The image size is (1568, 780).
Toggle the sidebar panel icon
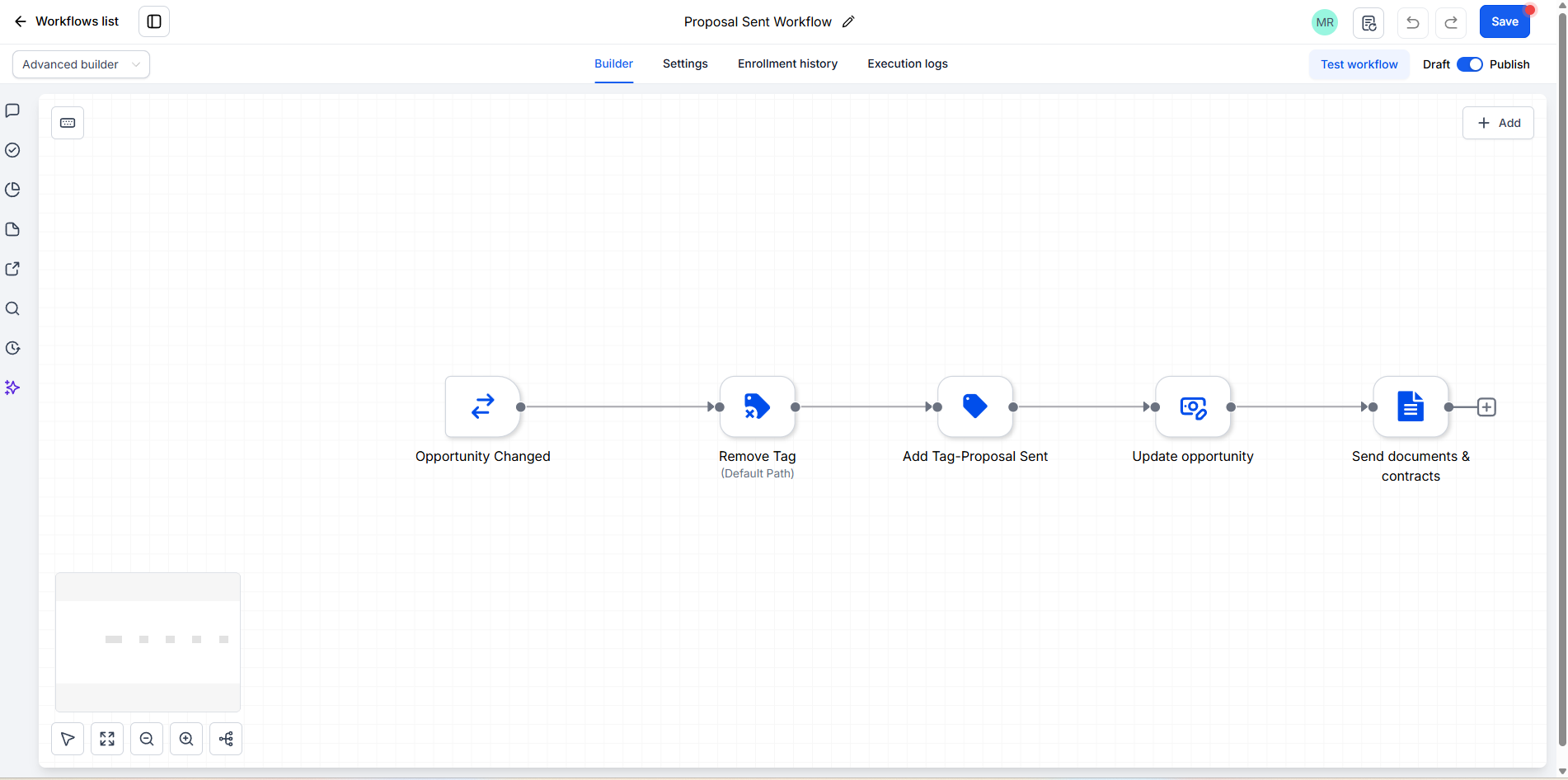pyautogui.click(x=154, y=21)
